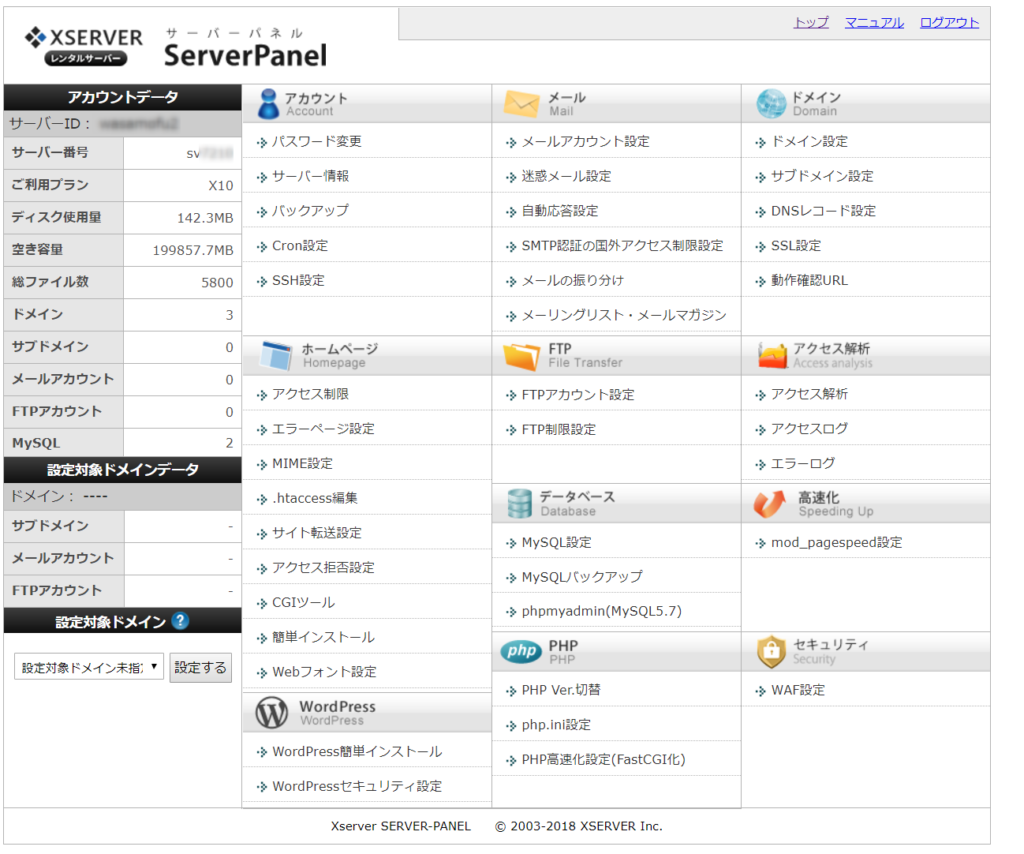The width and height of the screenshot is (1024, 854).
Task: Click the ログアウト link
Action: pyautogui.click(x=950, y=22)
